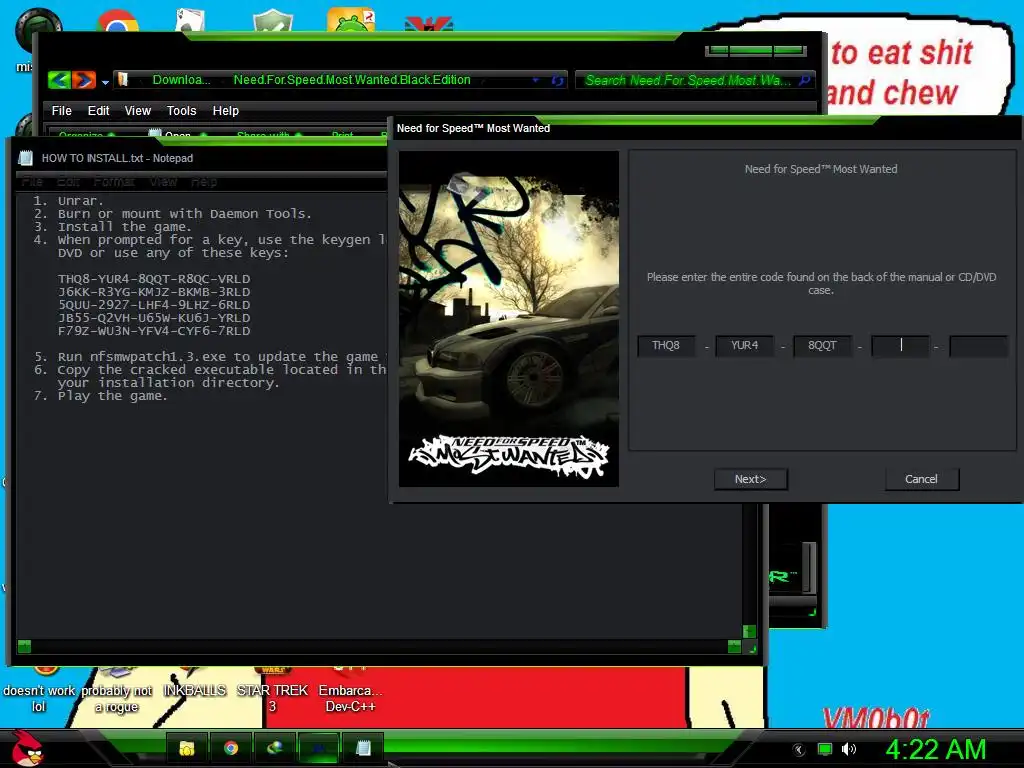Select the 'doesn't work lol' desktop shortcut
This screenshot has width=1024, height=768.
(x=39, y=691)
